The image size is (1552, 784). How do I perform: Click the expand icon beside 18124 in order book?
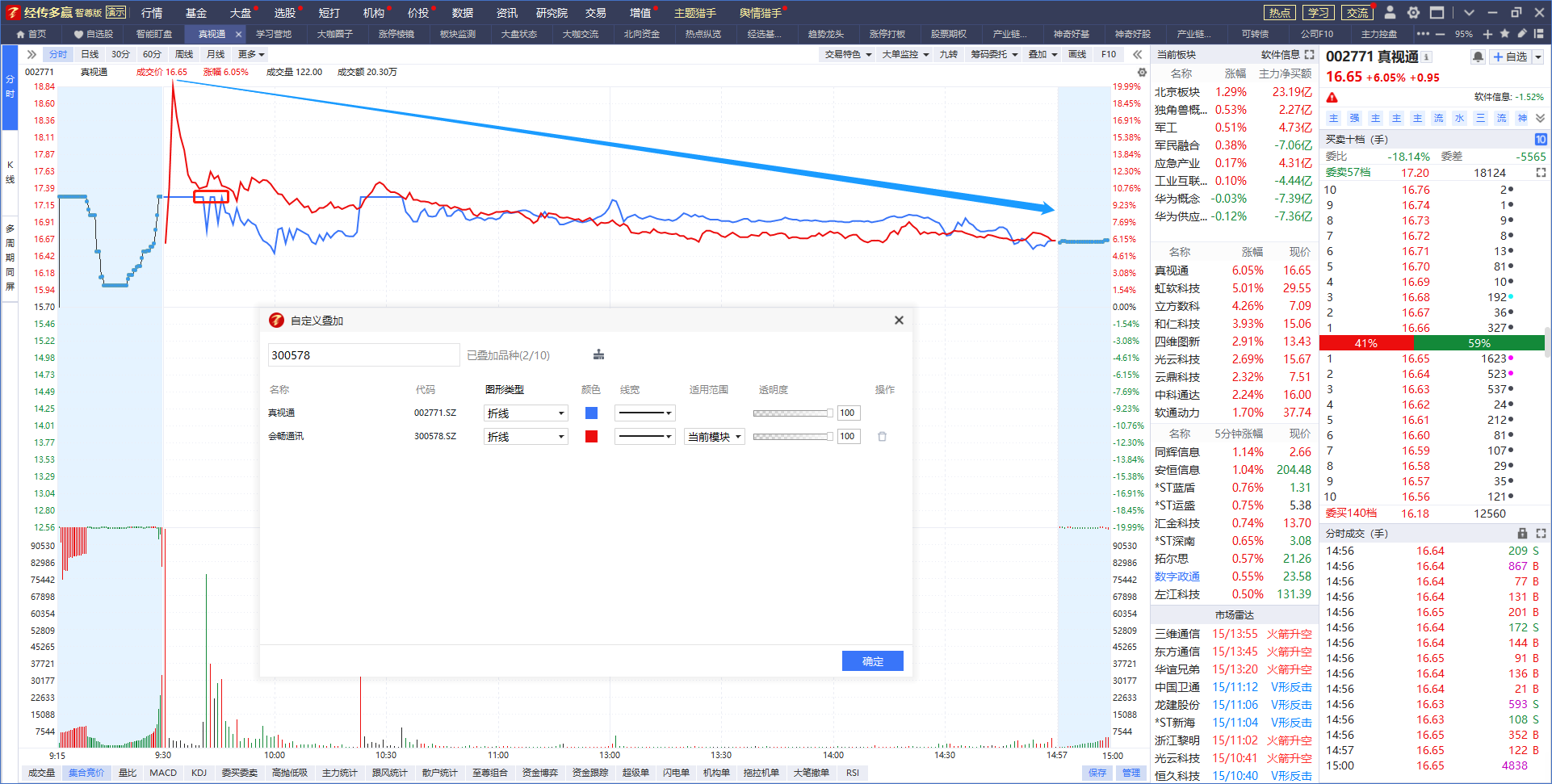point(1541,173)
